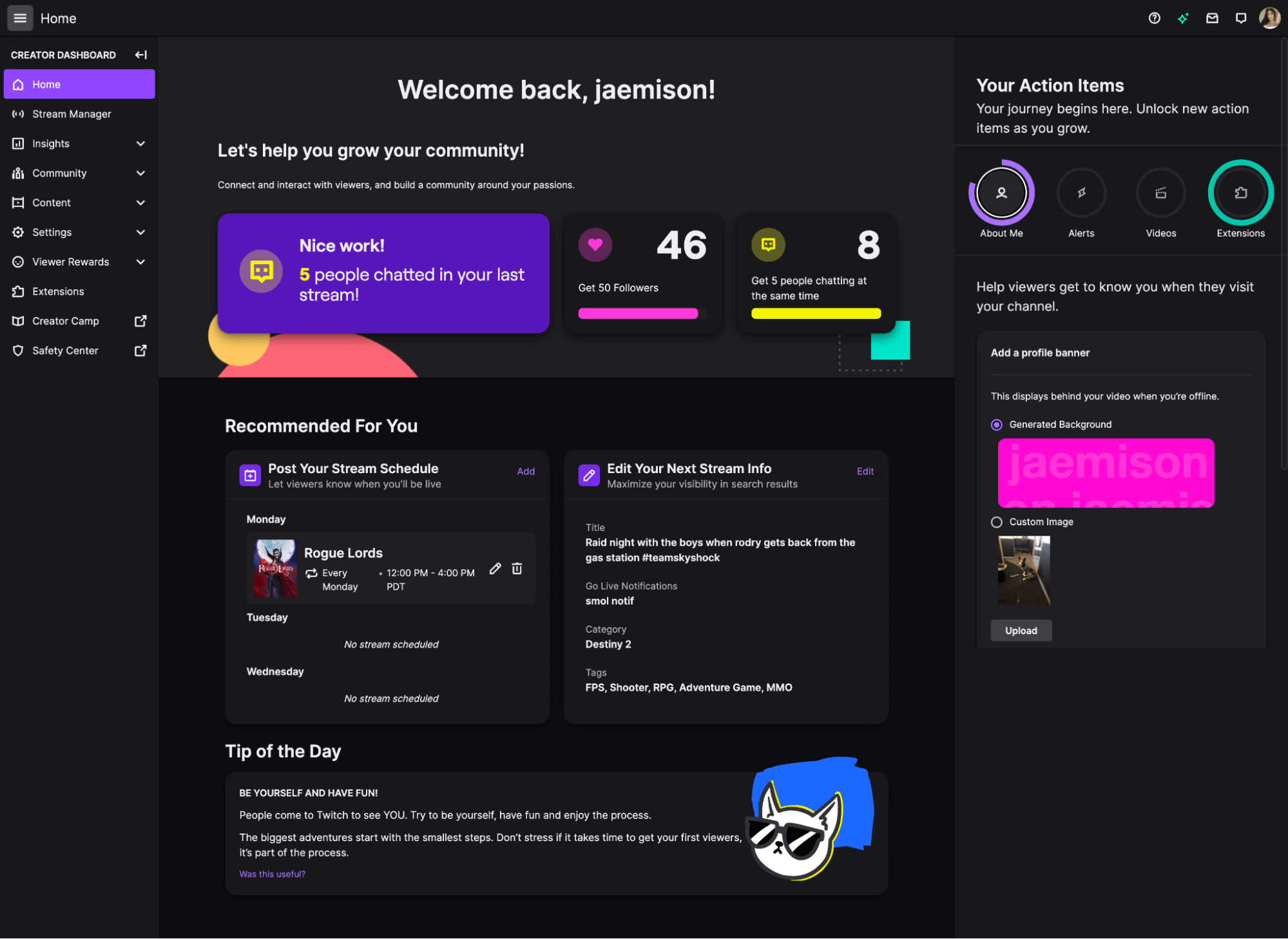Open the Safety Center menu item
1288x939 pixels.
tap(64, 350)
